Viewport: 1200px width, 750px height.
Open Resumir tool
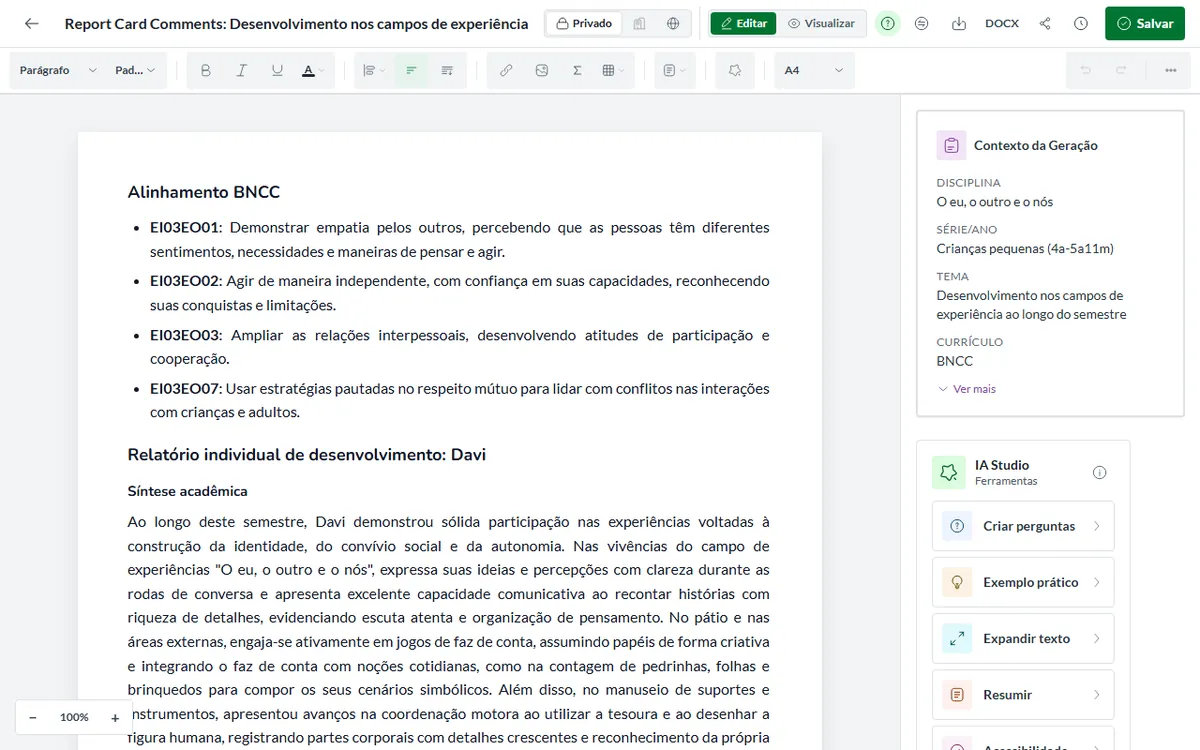1023,694
